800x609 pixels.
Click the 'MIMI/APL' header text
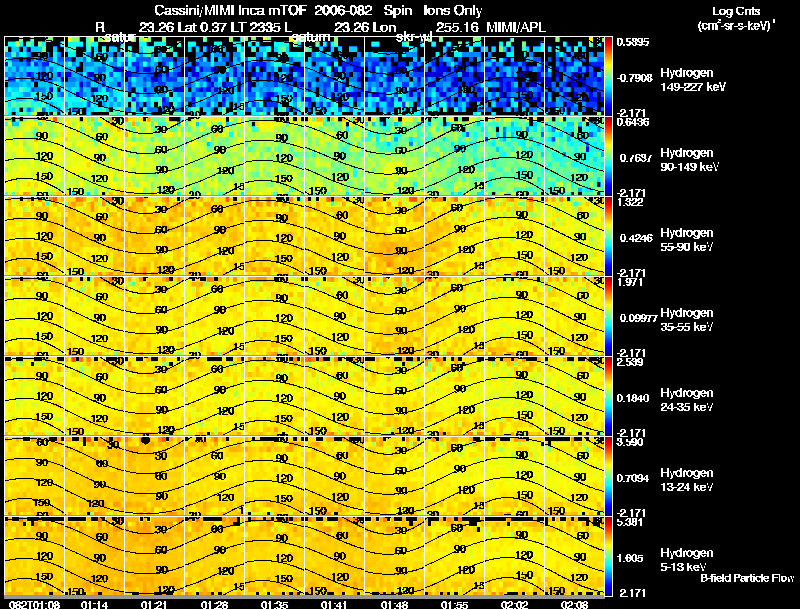[516, 27]
